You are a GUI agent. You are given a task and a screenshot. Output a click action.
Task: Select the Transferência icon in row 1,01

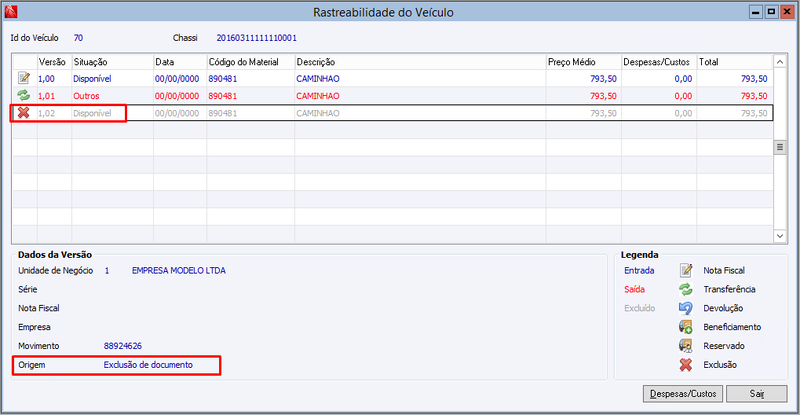pyautogui.click(x=23, y=95)
